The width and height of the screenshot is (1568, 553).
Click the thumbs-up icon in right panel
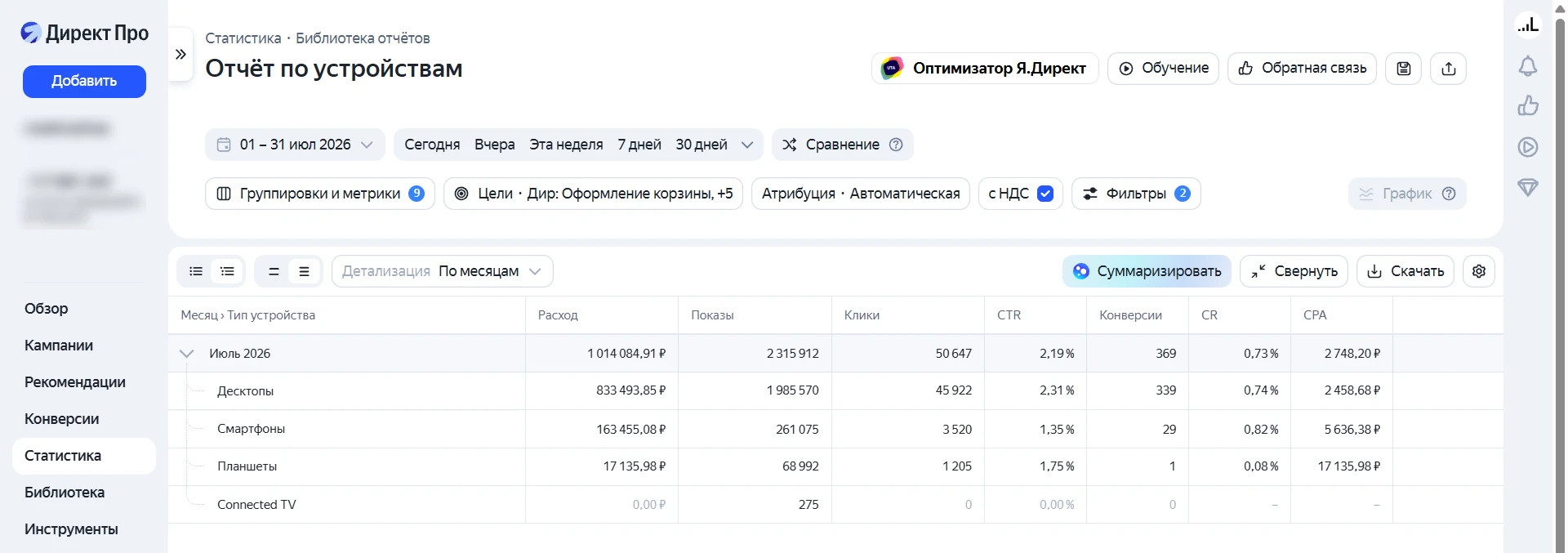(1527, 106)
